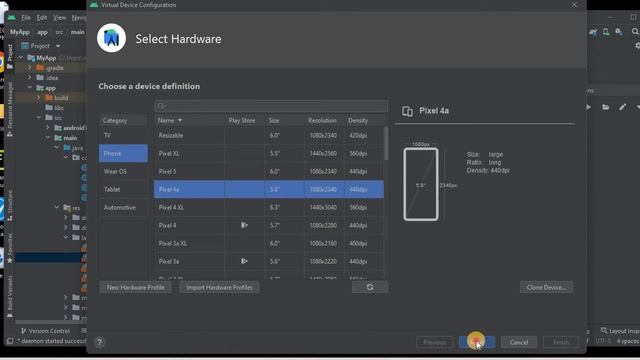Open the Structure side tab
The width and height of the screenshot is (640, 360).
click(x=10, y=205)
